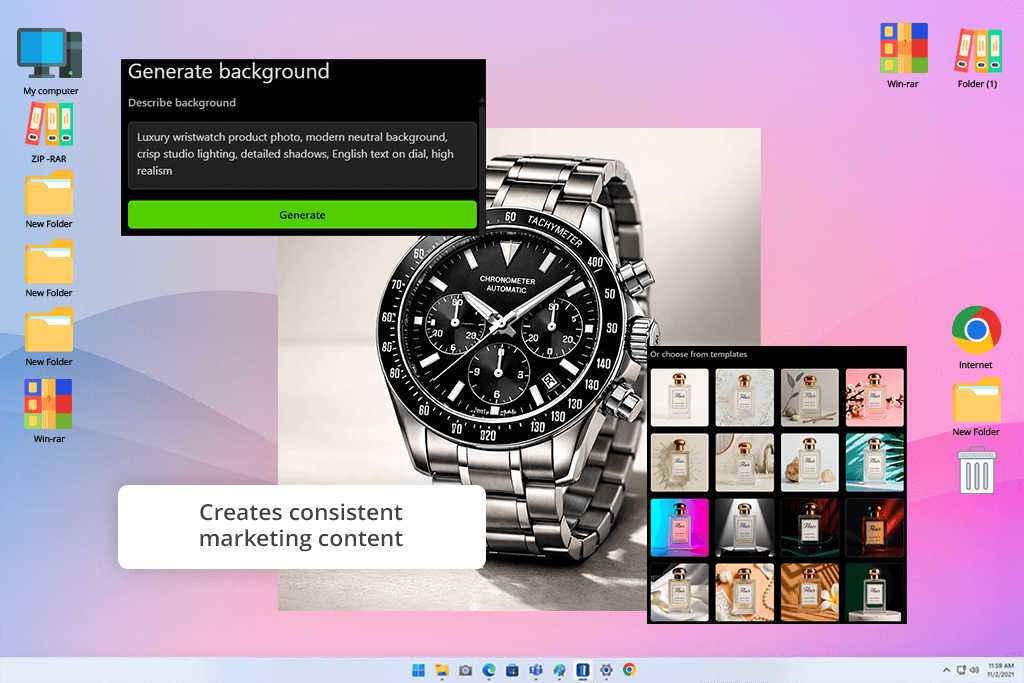Viewport: 1024px width, 683px height.
Task: Choose the seashell perfume template
Action: pos(810,462)
